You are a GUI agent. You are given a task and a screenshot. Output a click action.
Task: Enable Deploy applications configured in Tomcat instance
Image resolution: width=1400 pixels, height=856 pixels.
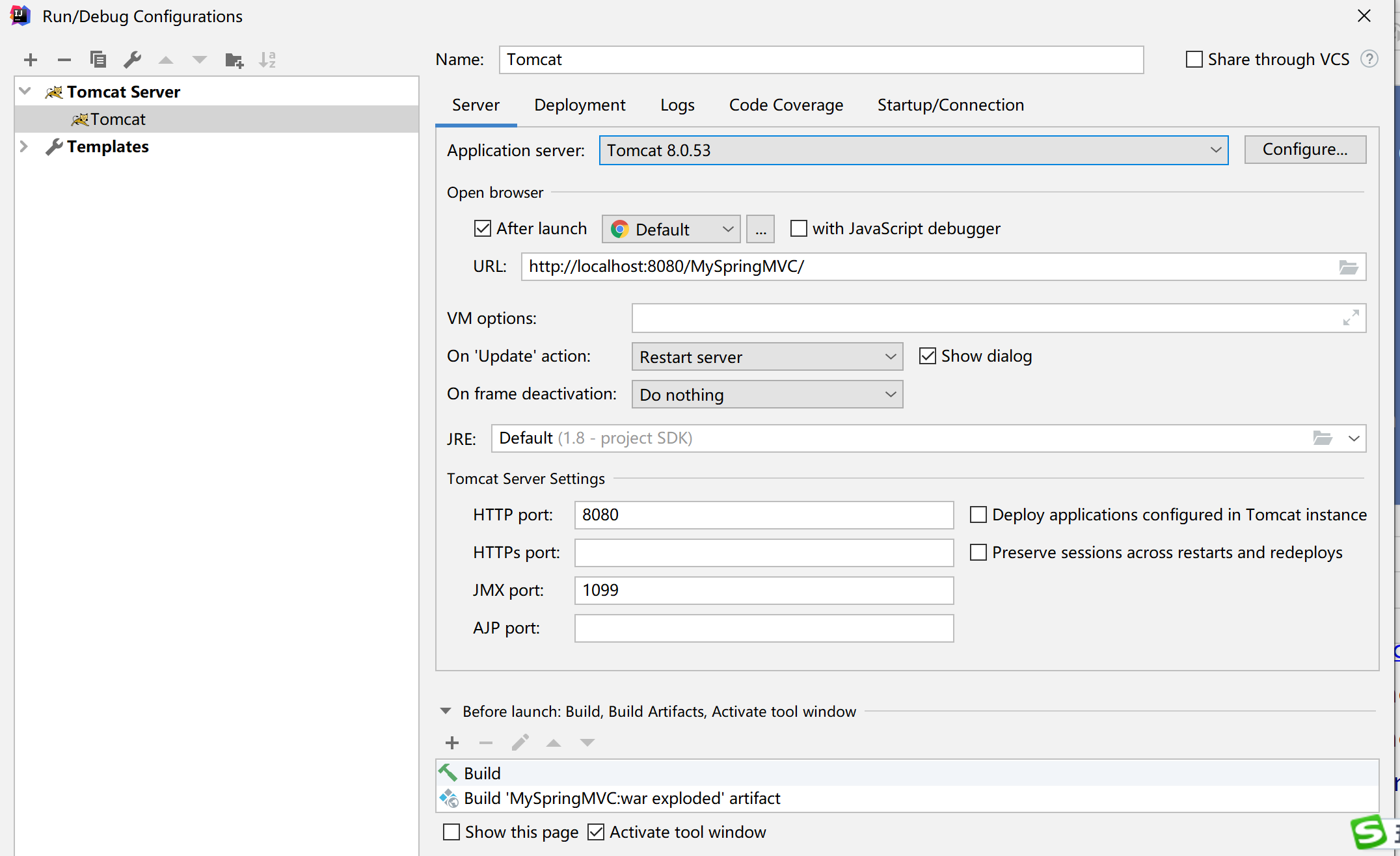point(978,515)
